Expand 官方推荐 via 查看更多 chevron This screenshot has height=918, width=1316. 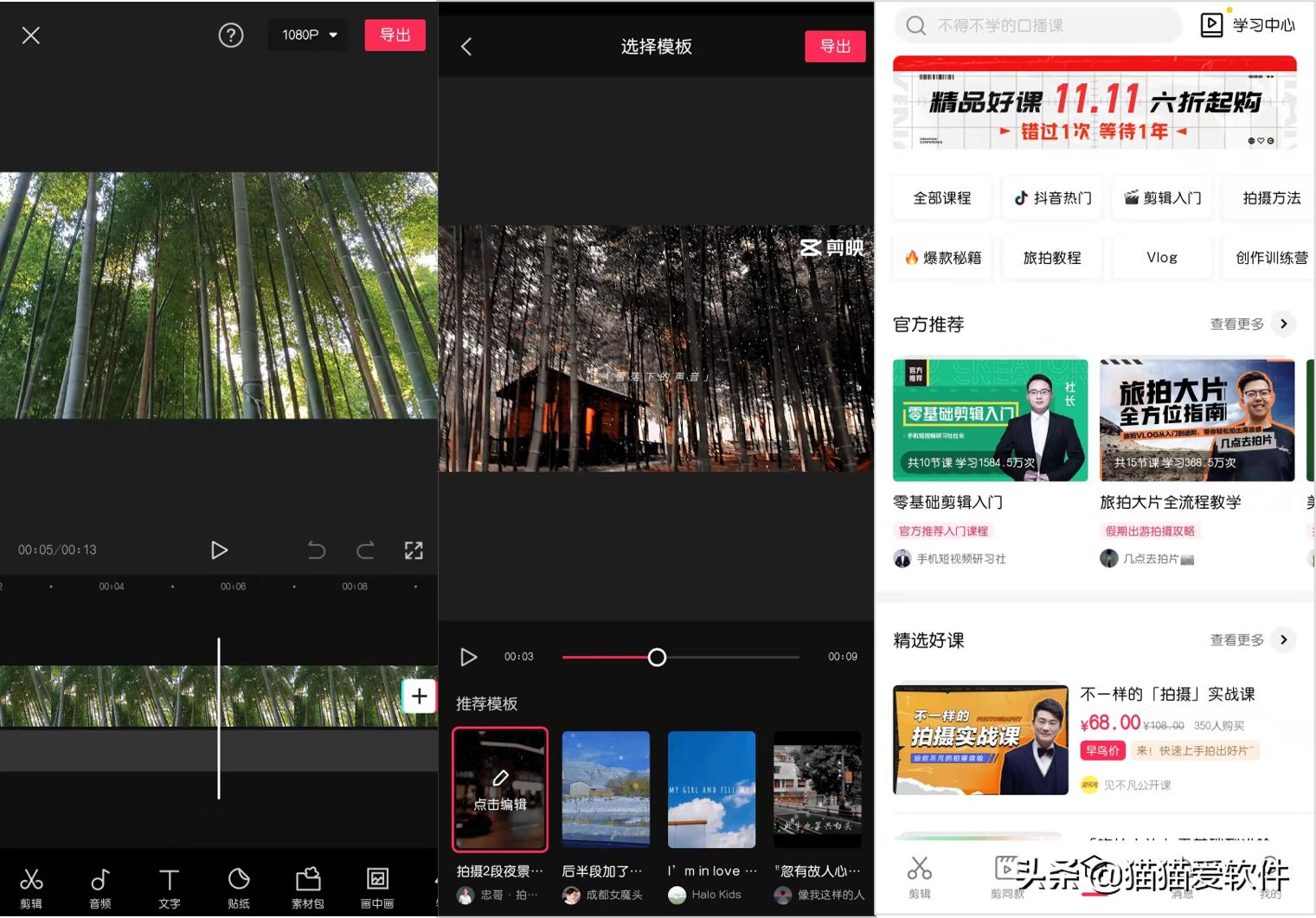point(1284,324)
